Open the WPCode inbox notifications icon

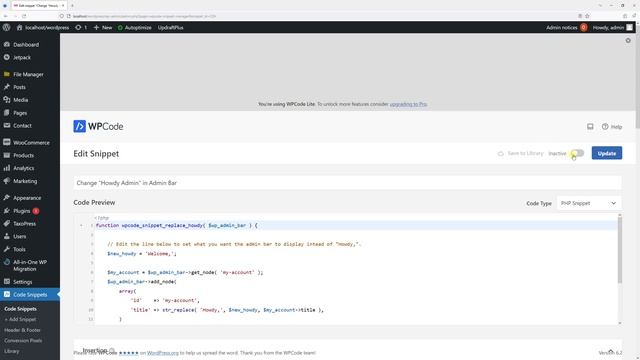pyautogui.click(x=590, y=127)
